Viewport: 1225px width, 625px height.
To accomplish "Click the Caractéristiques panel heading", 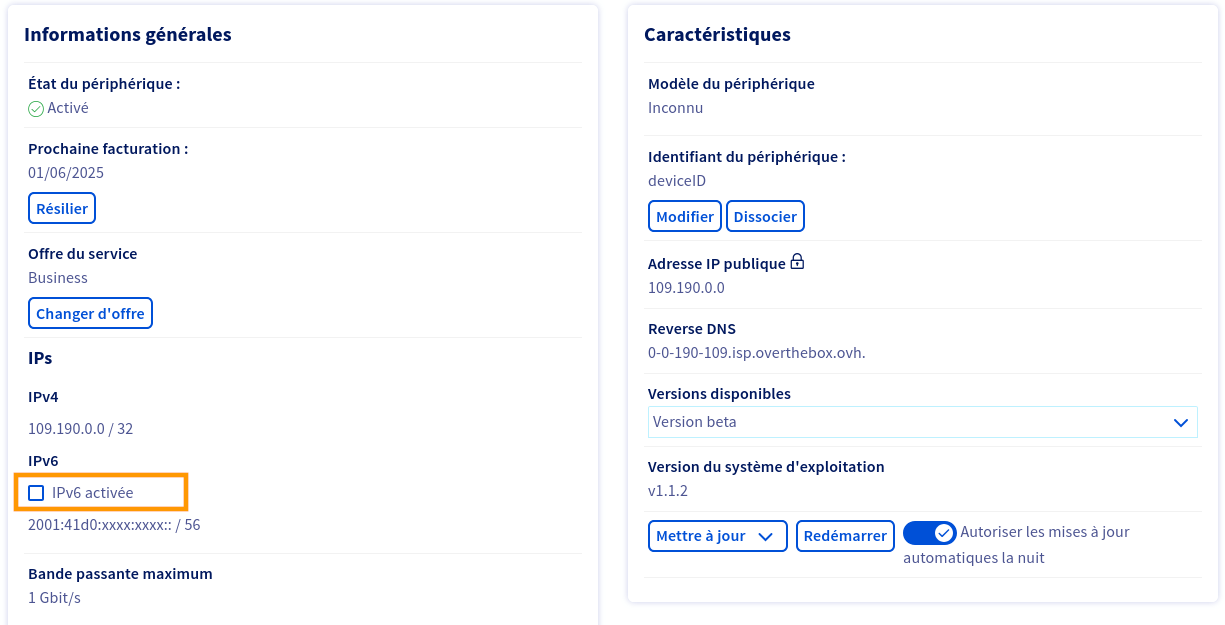I will 717,35.
